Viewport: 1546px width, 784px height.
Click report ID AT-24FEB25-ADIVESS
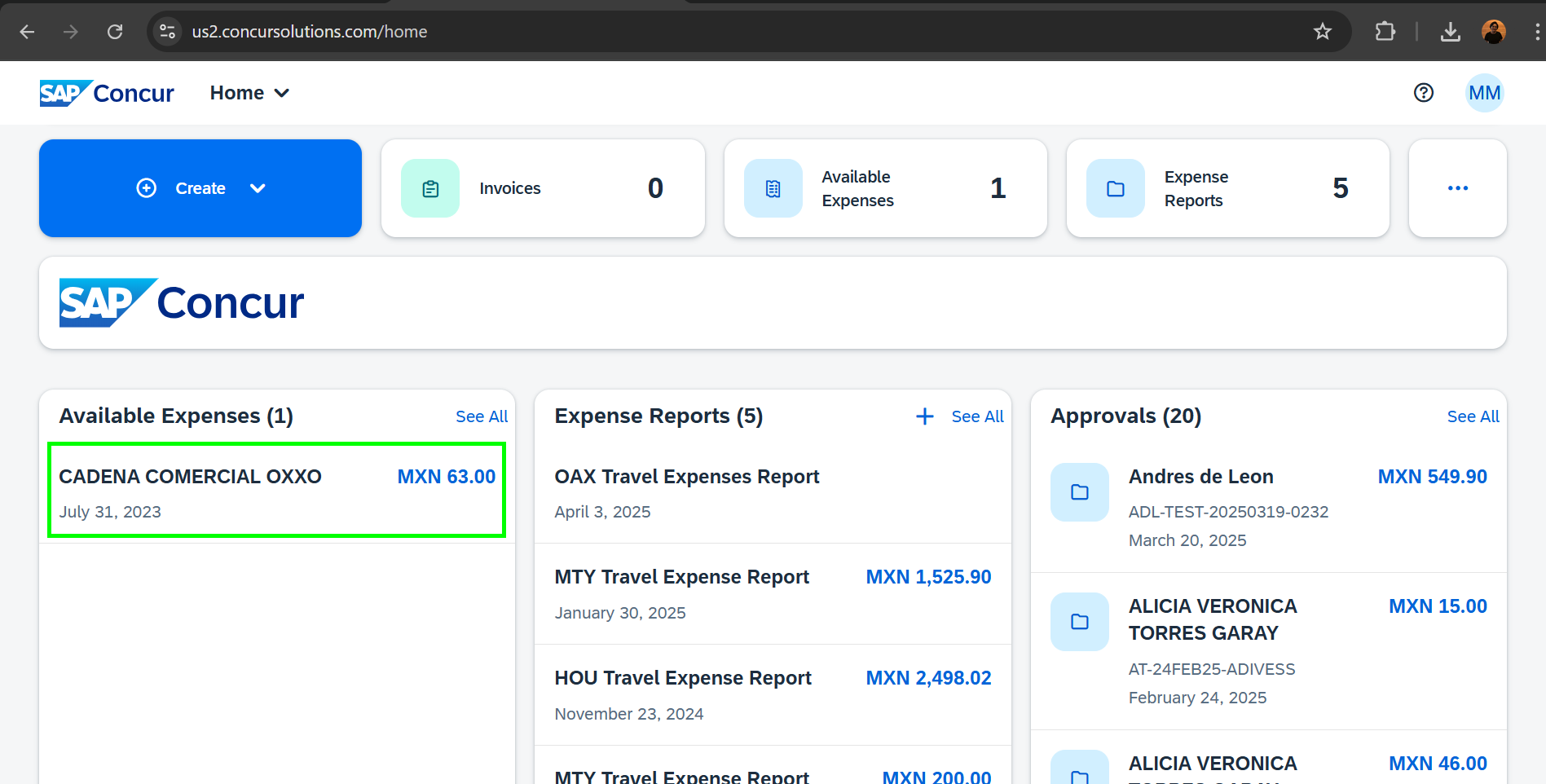[1212, 669]
